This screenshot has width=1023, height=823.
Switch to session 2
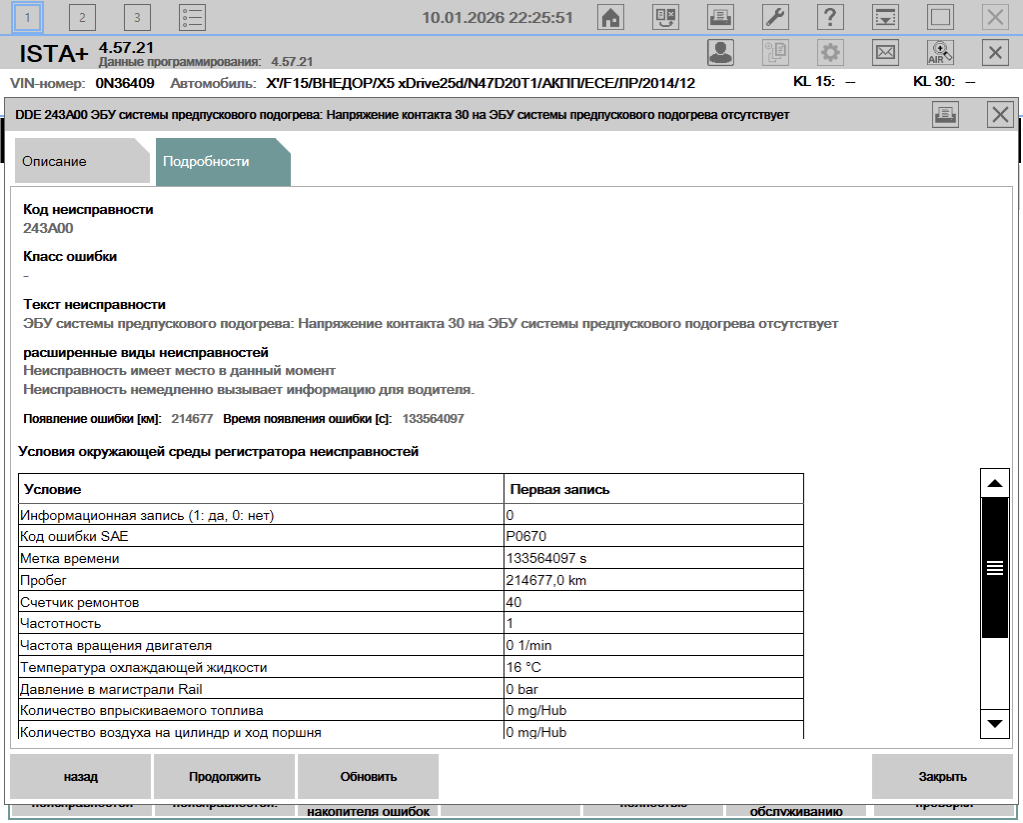click(x=82, y=17)
